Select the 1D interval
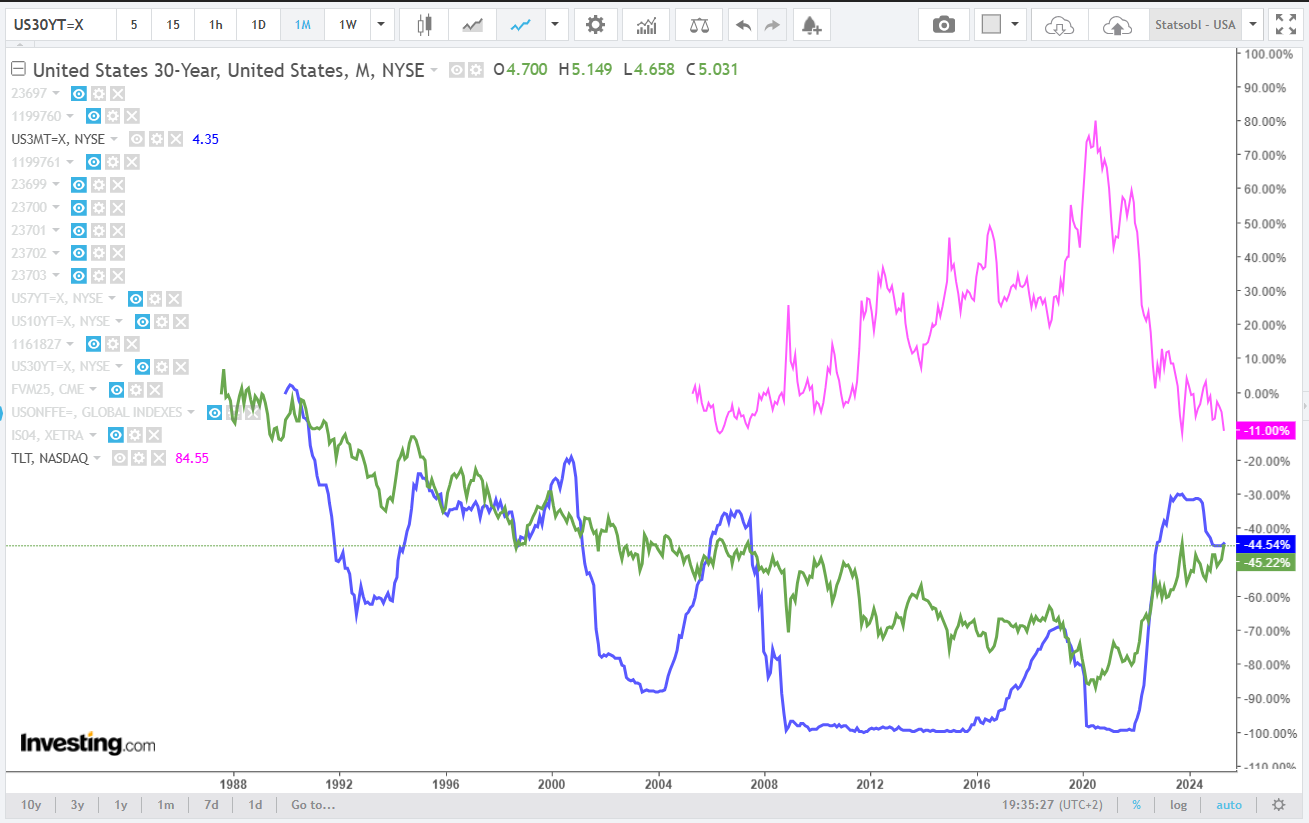1309x823 pixels. [x=258, y=25]
